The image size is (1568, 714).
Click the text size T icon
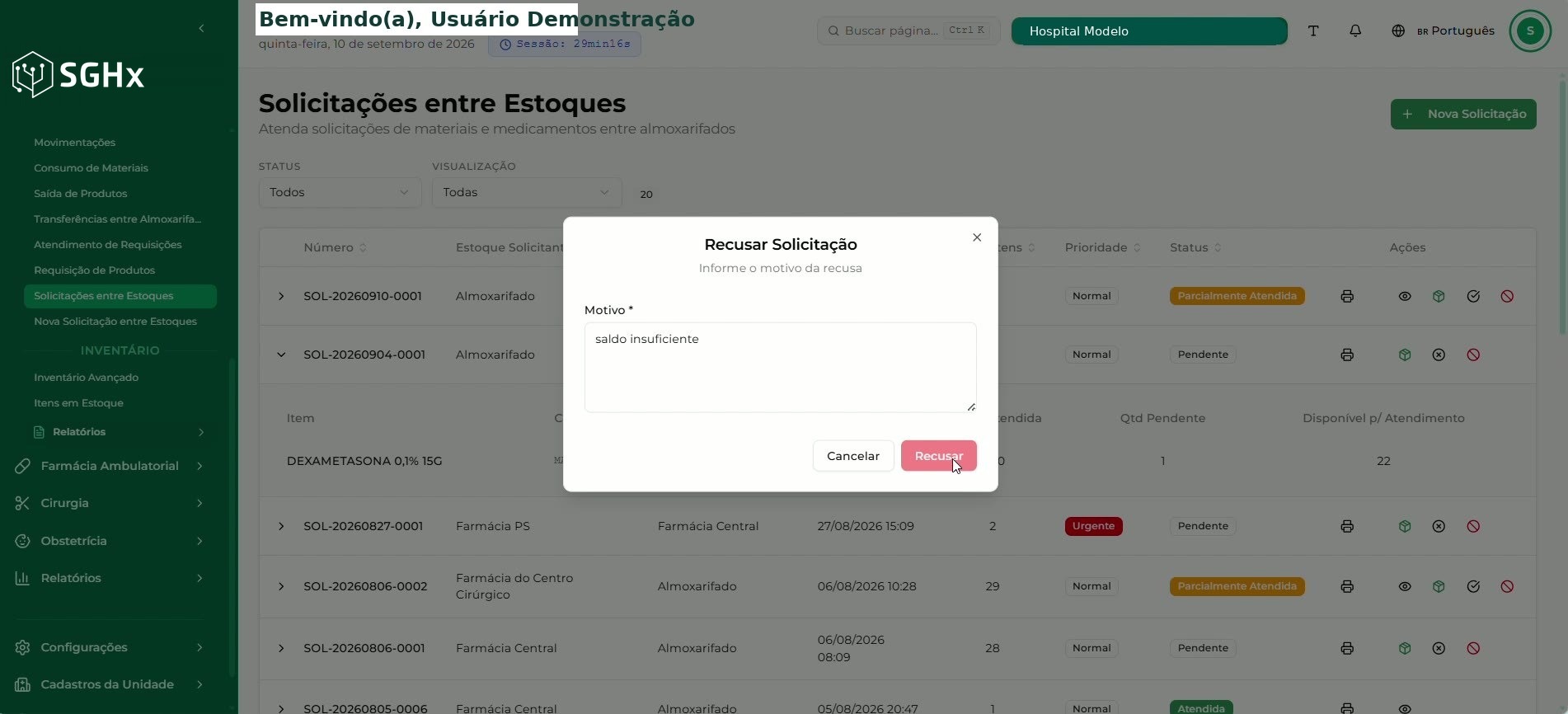[1313, 31]
